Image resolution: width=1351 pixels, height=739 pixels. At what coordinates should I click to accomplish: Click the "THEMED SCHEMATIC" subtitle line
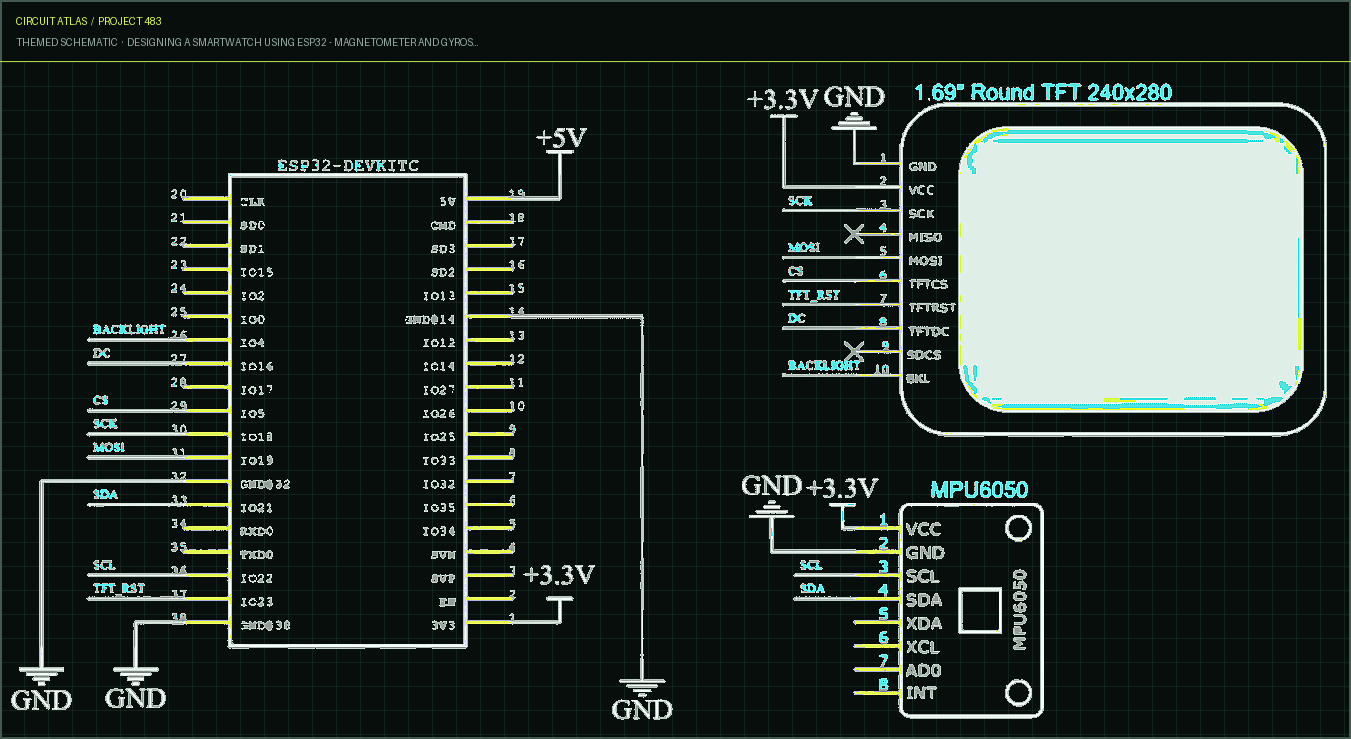[247, 43]
